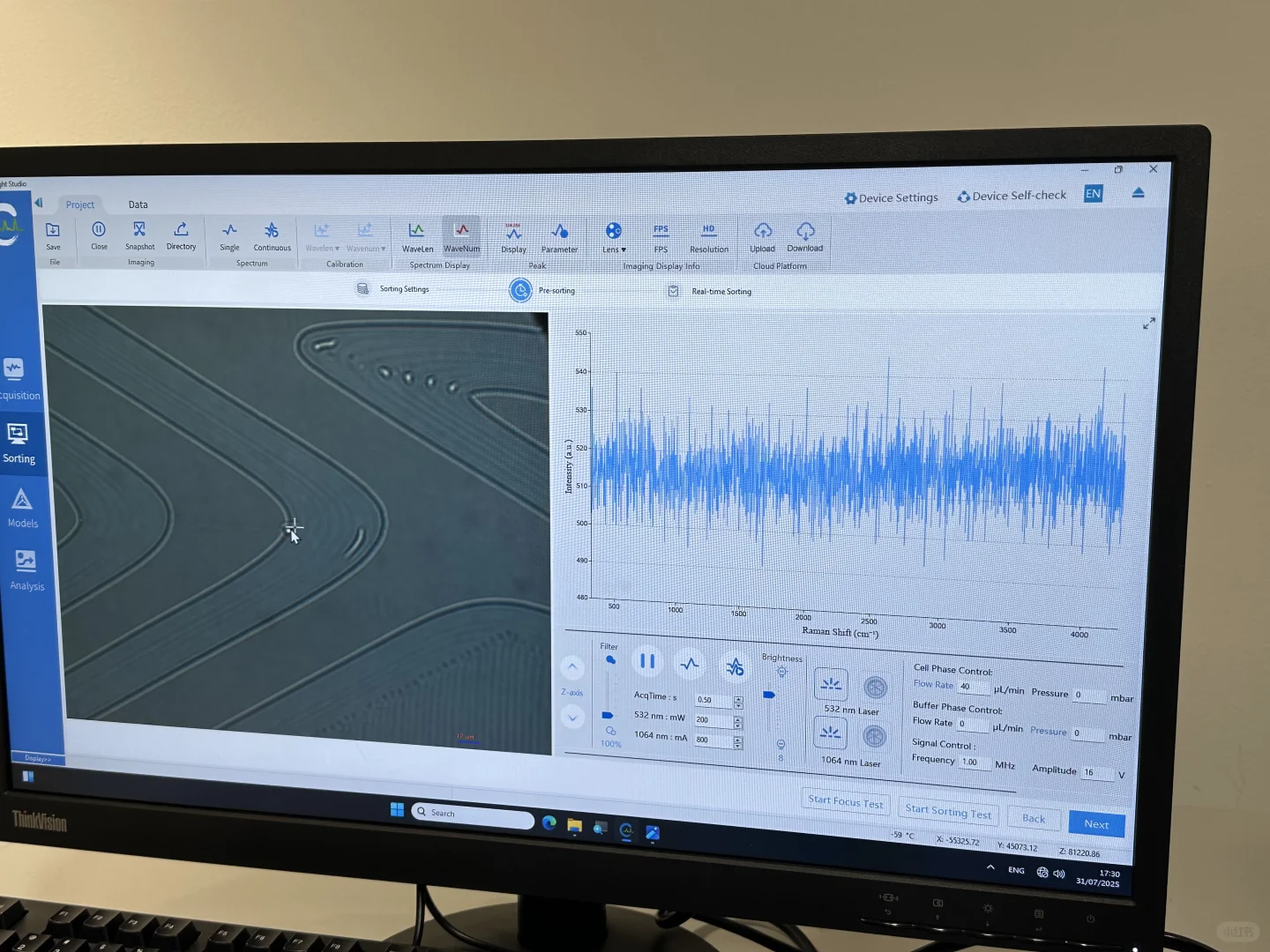
Task: Expand the Wavelen calibration dropdown
Action: 322,236
